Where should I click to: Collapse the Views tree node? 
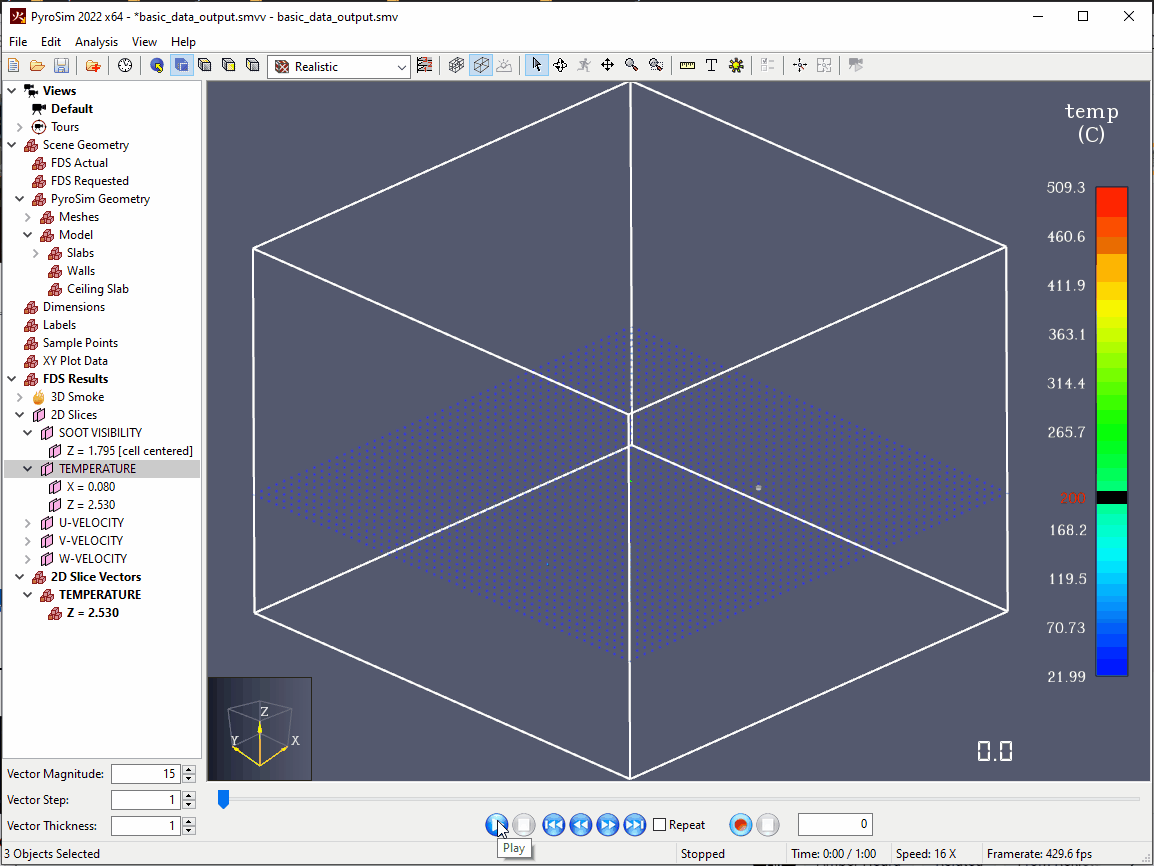tap(12, 90)
